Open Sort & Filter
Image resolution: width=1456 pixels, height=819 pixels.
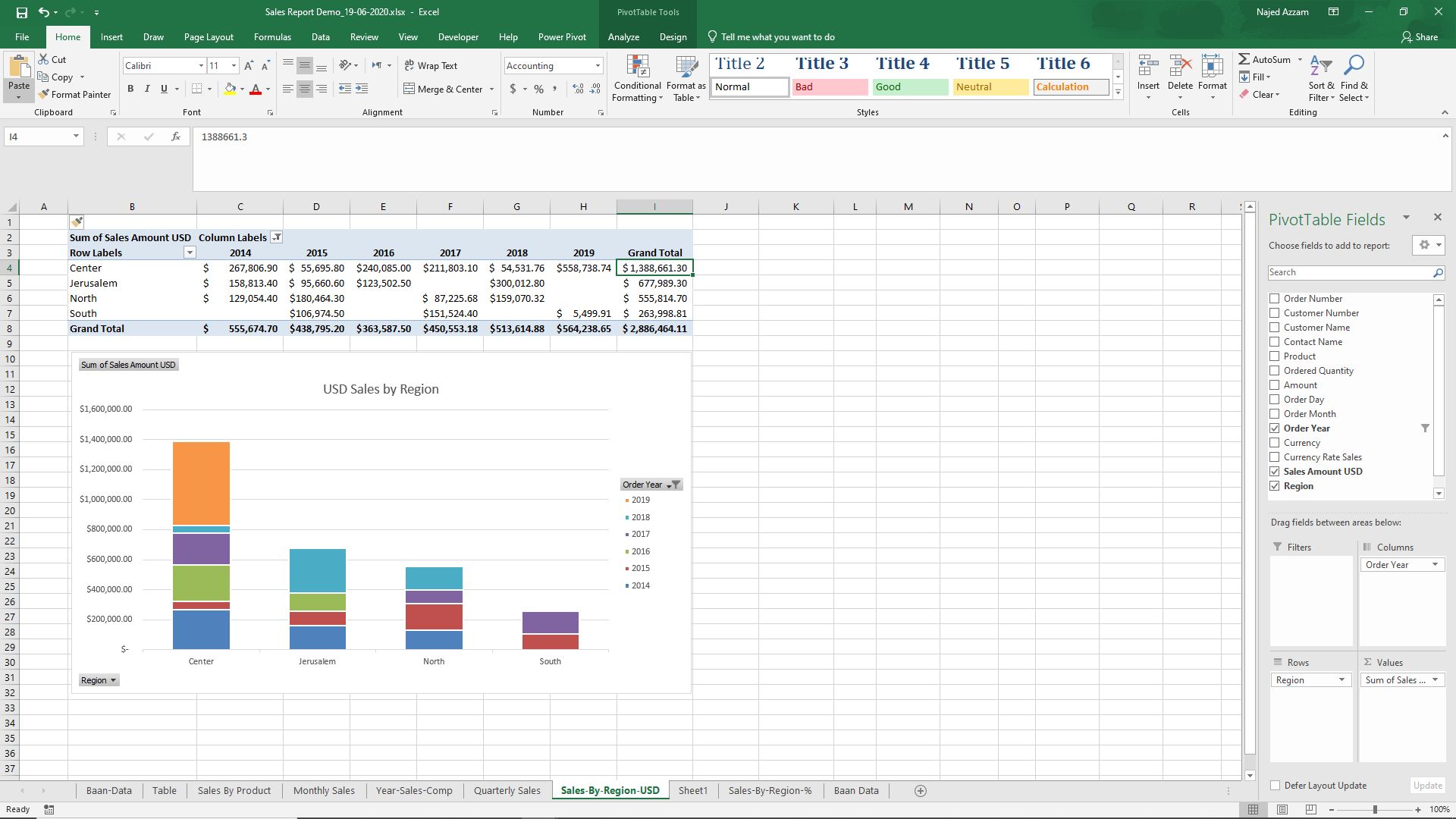(1321, 78)
